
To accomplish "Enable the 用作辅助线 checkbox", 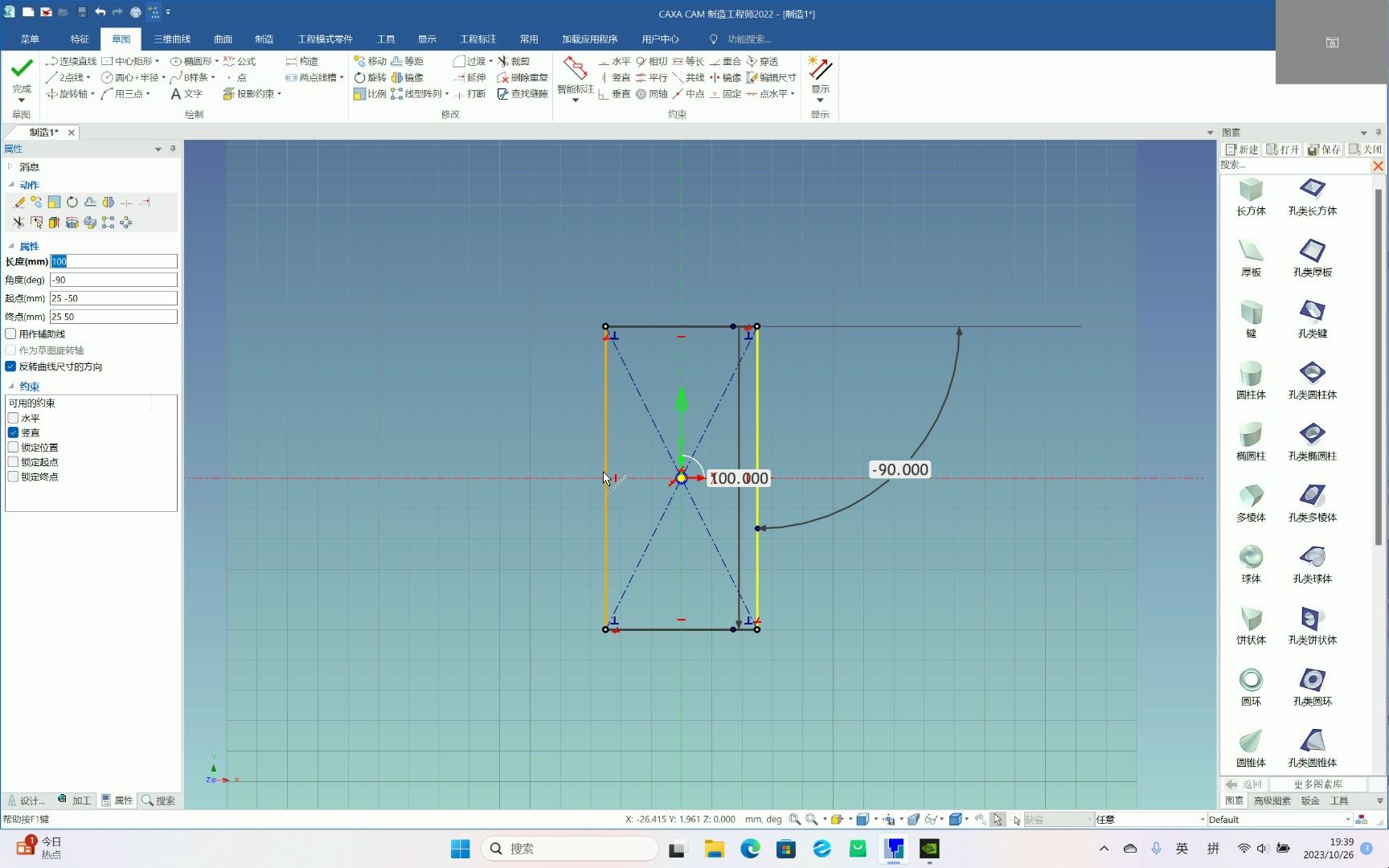I will [10, 334].
